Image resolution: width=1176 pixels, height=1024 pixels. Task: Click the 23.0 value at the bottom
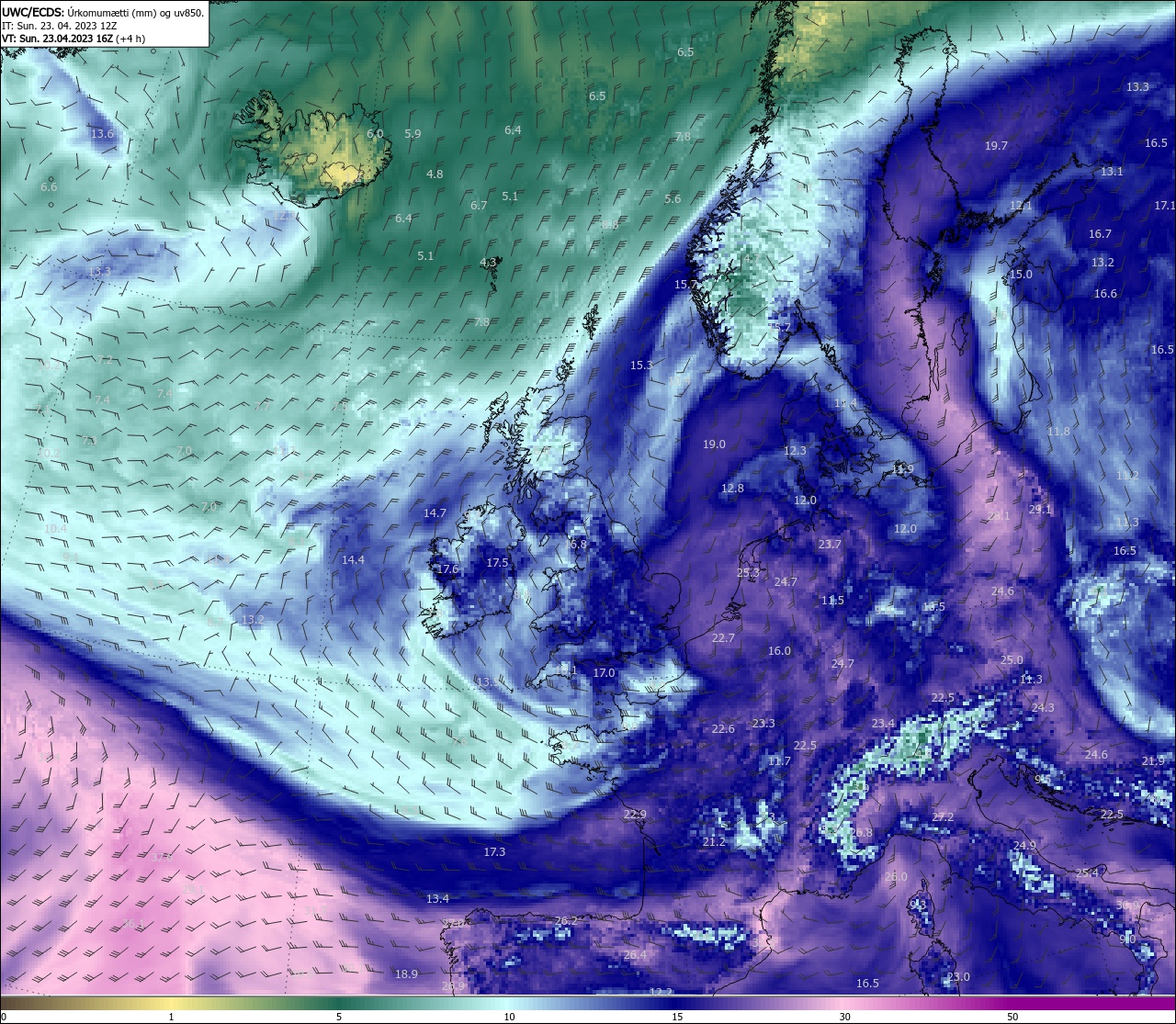click(958, 977)
